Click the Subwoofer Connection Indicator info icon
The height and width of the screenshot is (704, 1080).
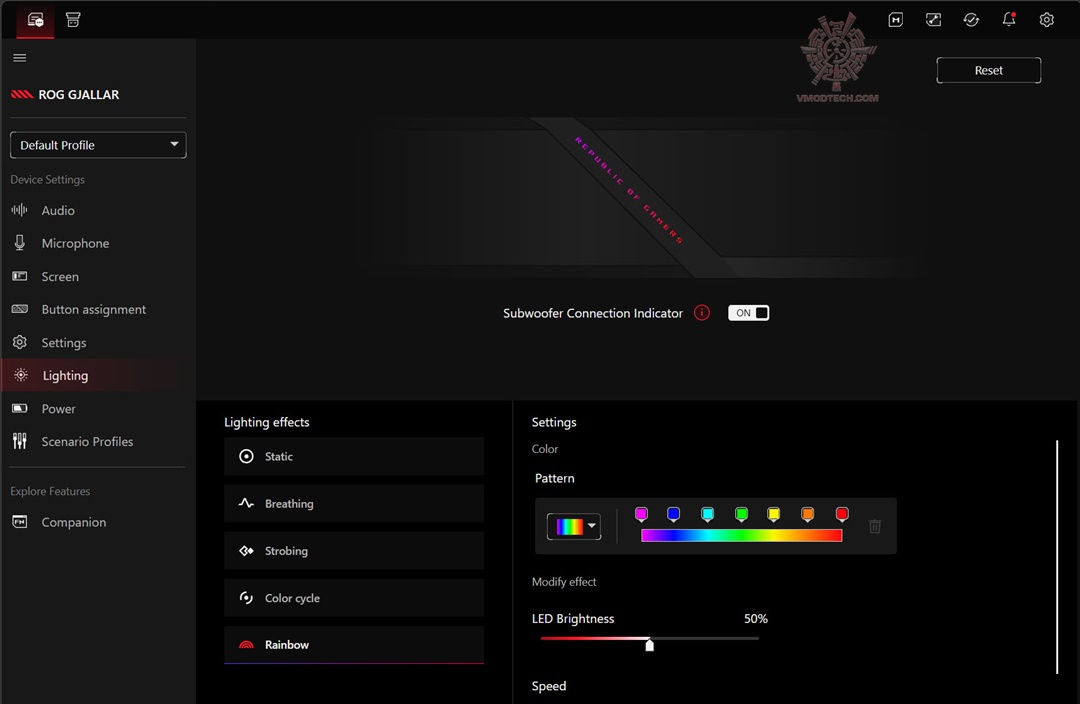(702, 313)
